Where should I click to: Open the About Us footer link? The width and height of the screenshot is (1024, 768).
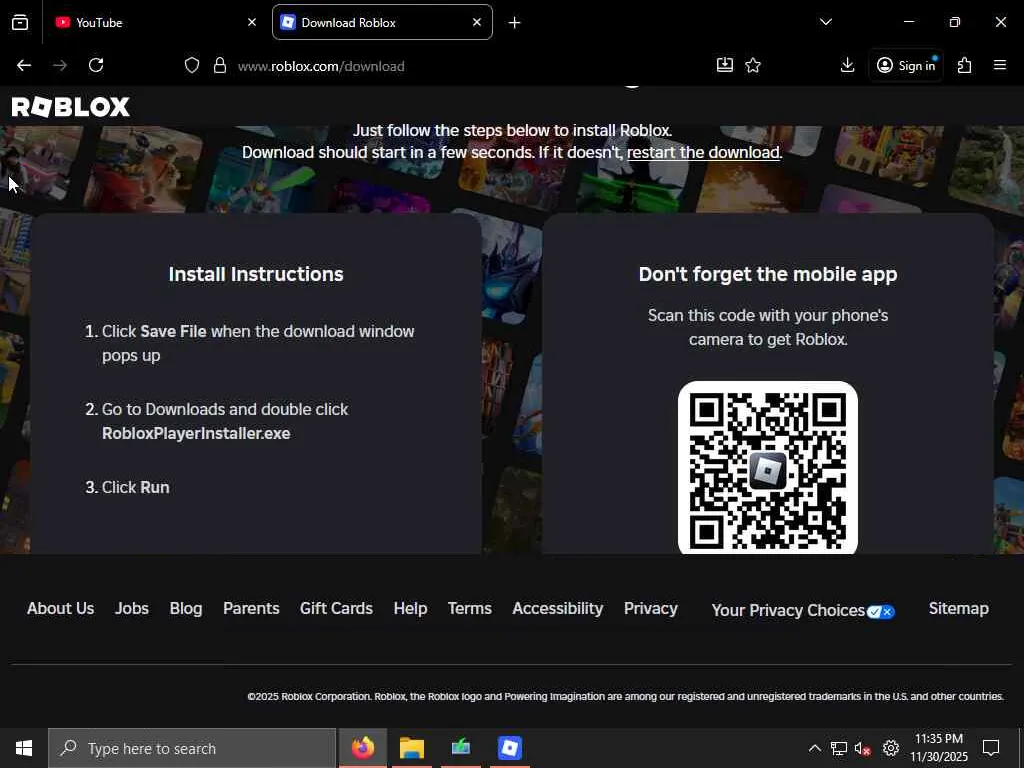(x=61, y=609)
